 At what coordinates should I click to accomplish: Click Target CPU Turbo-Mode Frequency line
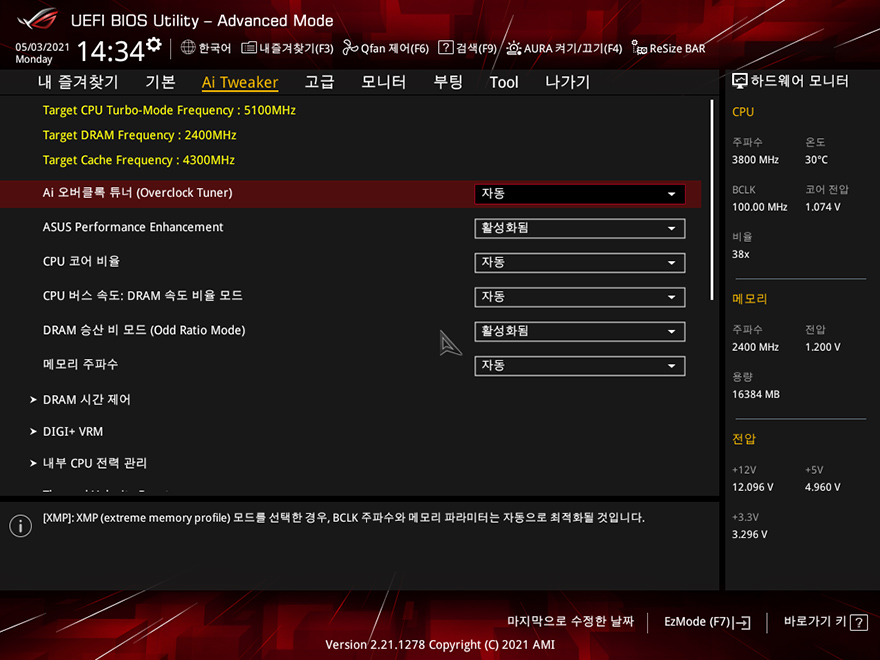tap(169, 110)
